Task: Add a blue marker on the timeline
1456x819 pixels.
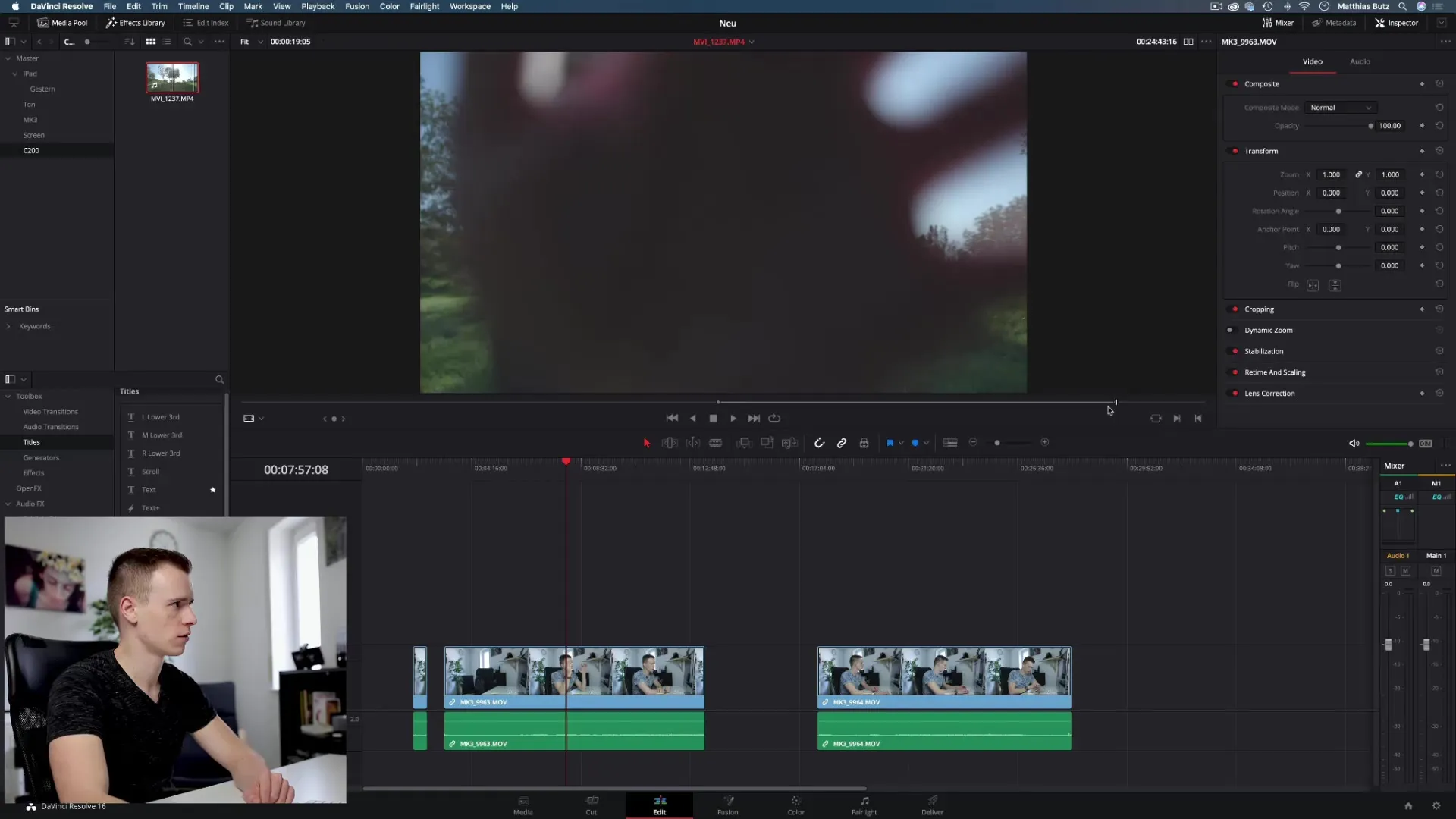Action: (915, 443)
